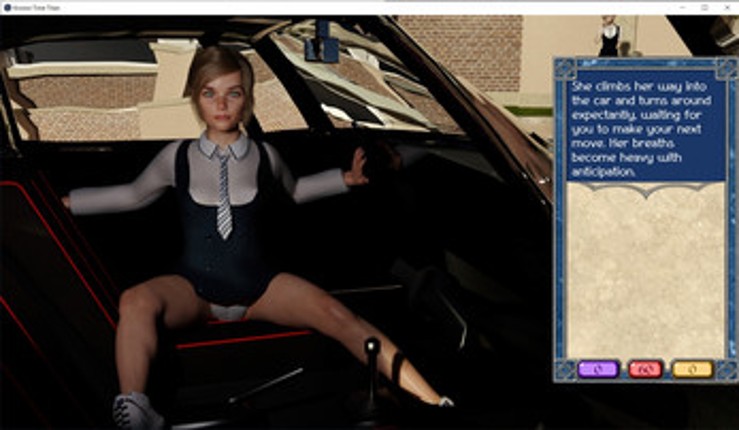Screen dimensions: 739x430
Task: Click the bottom-left corner ornament of panel
Action: pos(564,372)
